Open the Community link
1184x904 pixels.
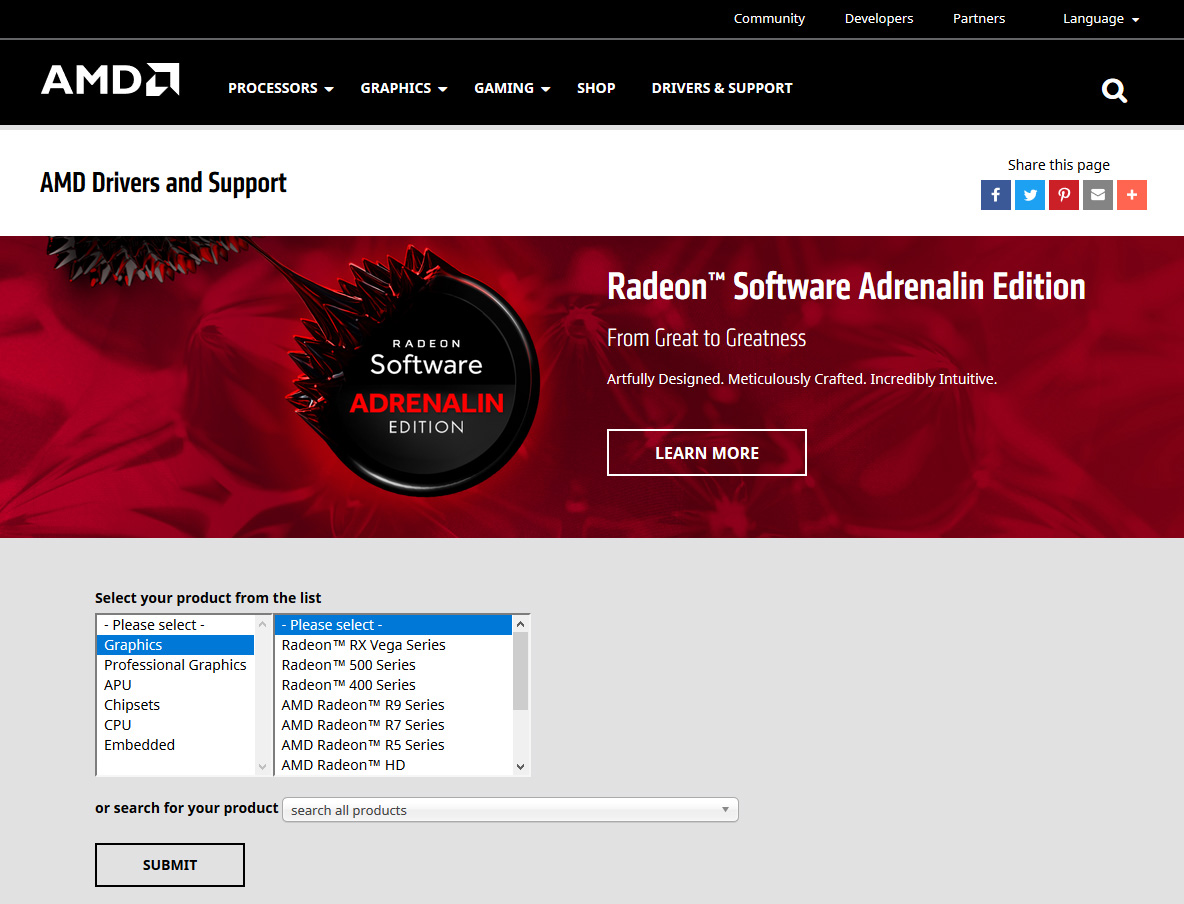coord(769,19)
